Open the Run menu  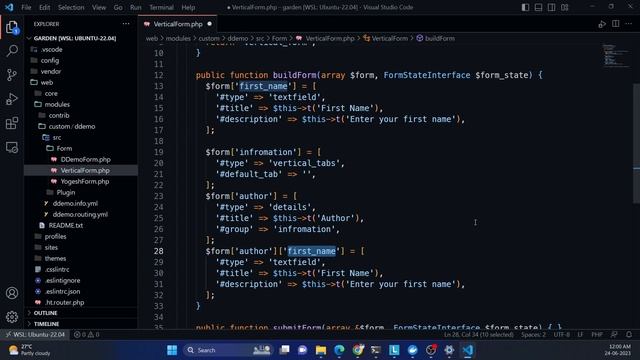pos(136,7)
